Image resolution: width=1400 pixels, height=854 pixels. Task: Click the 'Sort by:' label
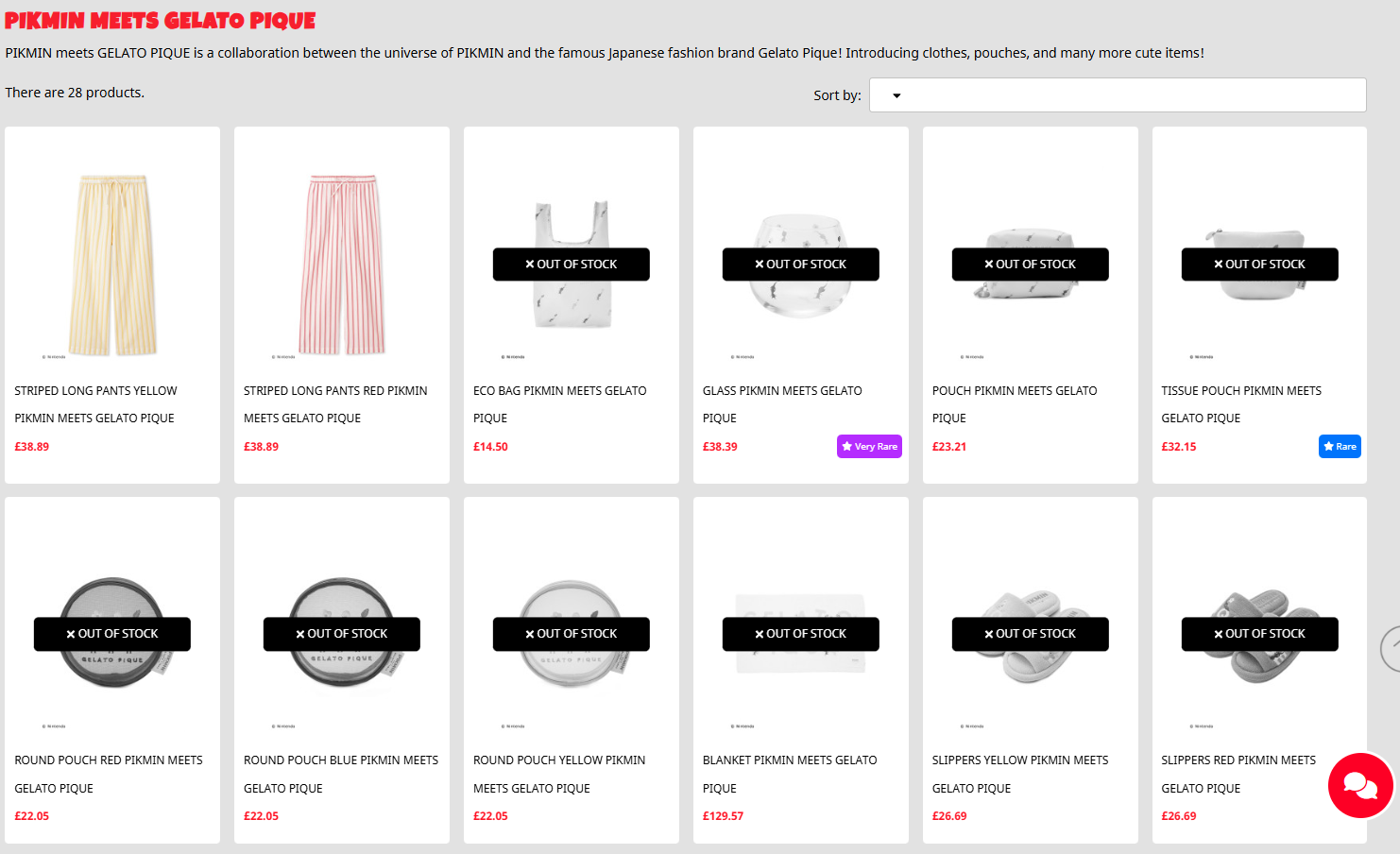(x=837, y=95)
